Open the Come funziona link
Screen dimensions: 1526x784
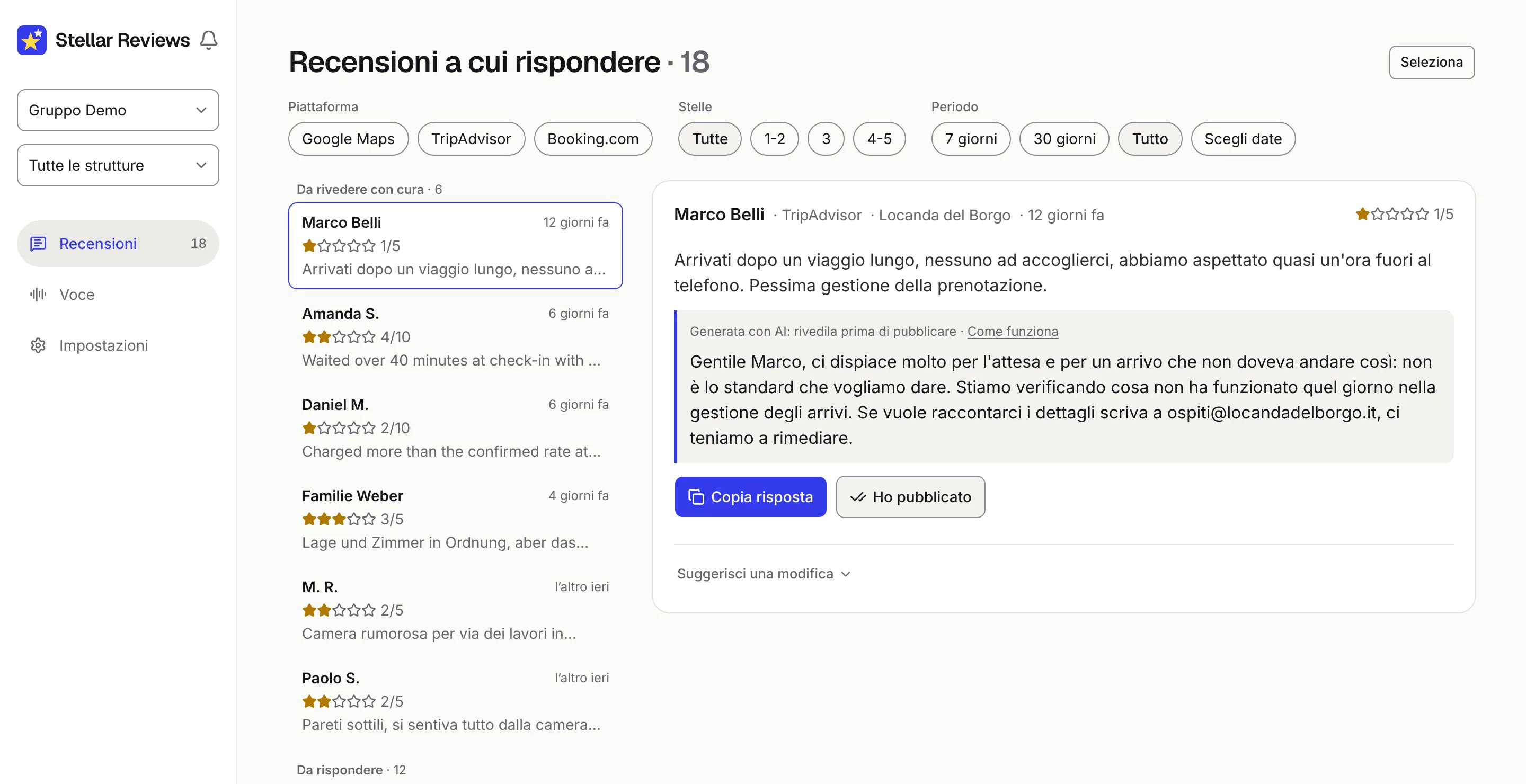[1013, 331]
